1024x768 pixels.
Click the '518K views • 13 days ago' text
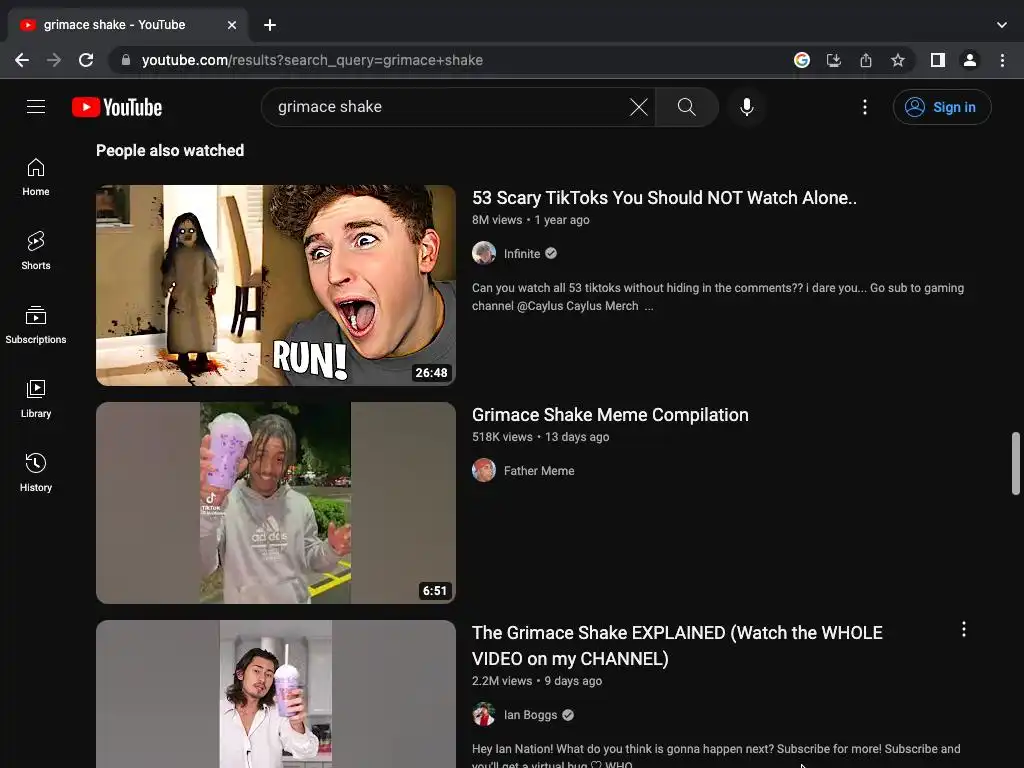pyautogui.click(x=541, y=437)
